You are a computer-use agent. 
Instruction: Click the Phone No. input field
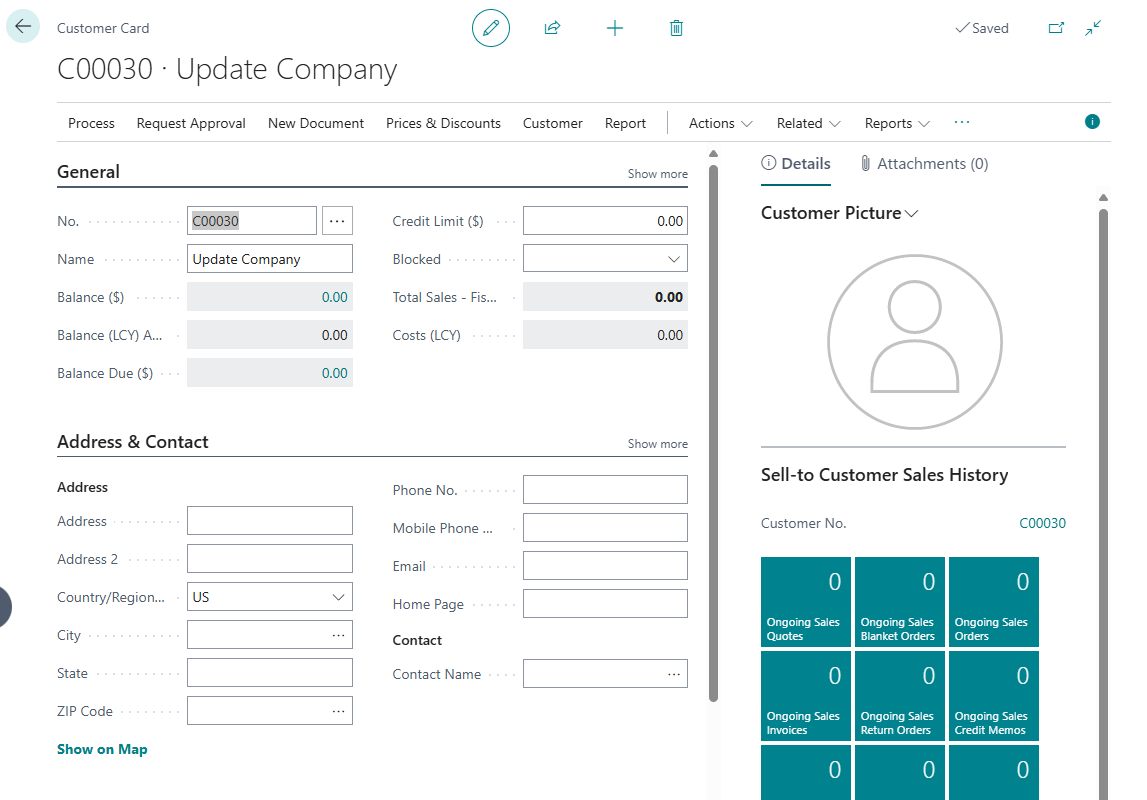click(605, 490)
